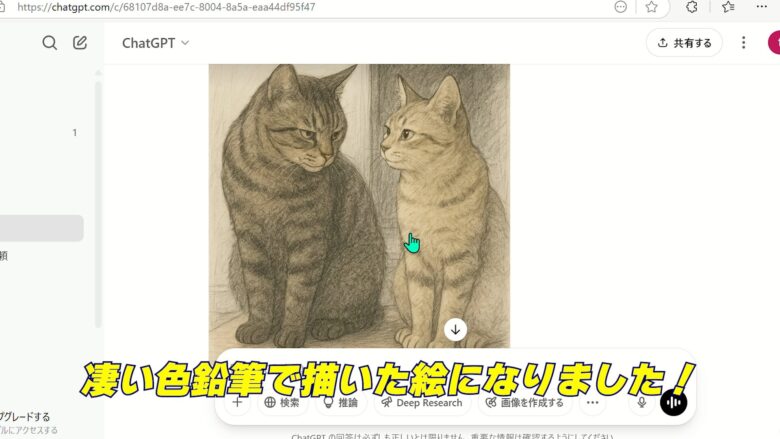Click the 共有する share button
780x439 pixels.
coord(684,43)
